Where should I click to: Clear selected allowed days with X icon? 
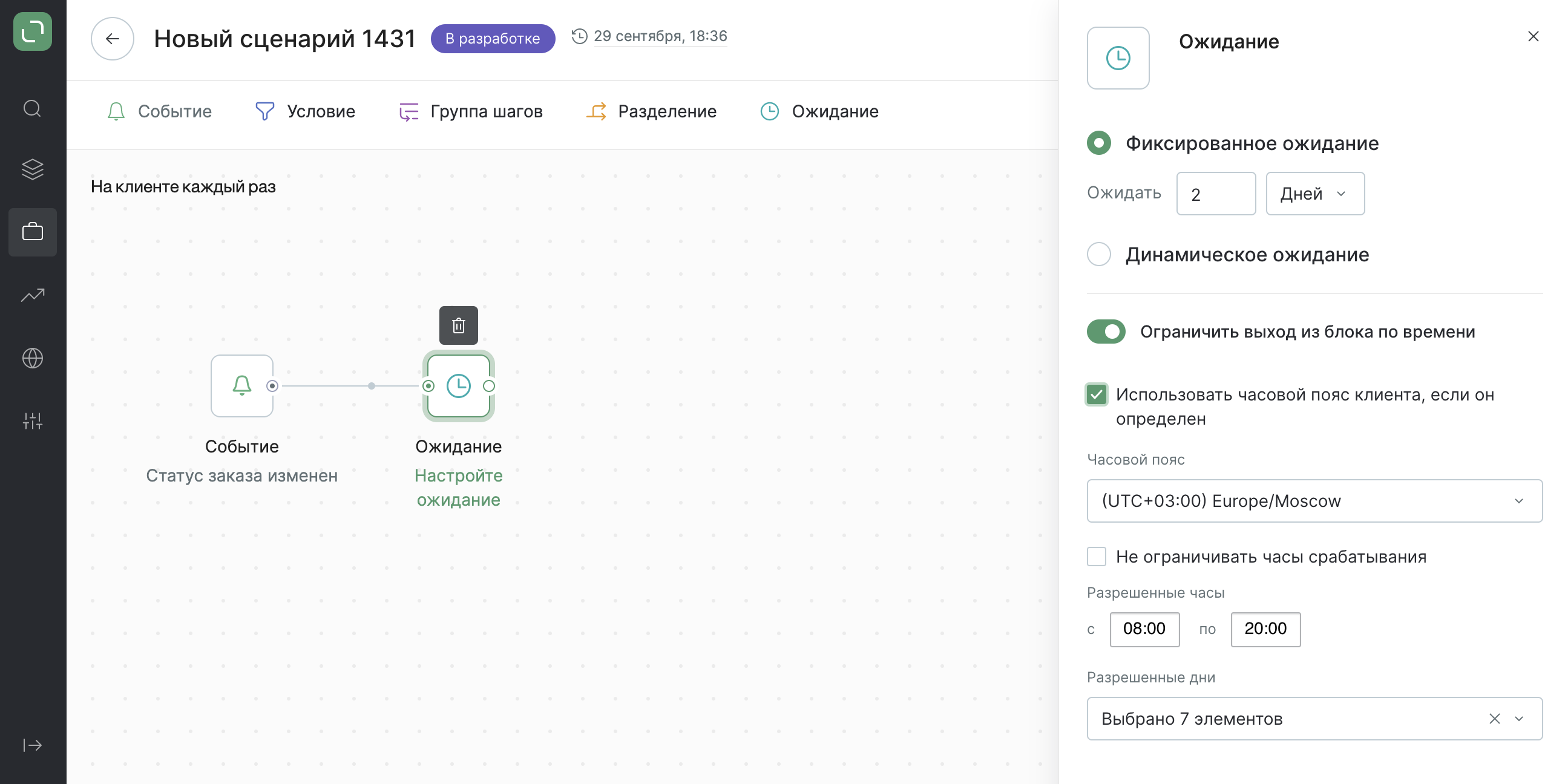point(1495,719)
